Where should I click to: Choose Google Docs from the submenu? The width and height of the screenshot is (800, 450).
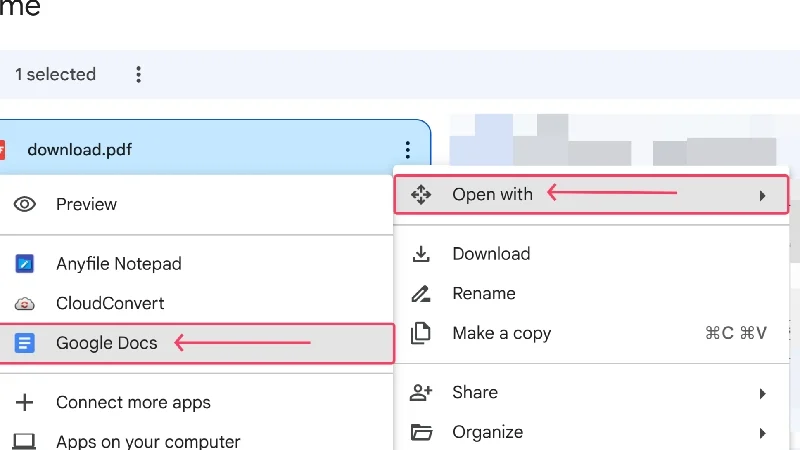[x=106, y=343]
